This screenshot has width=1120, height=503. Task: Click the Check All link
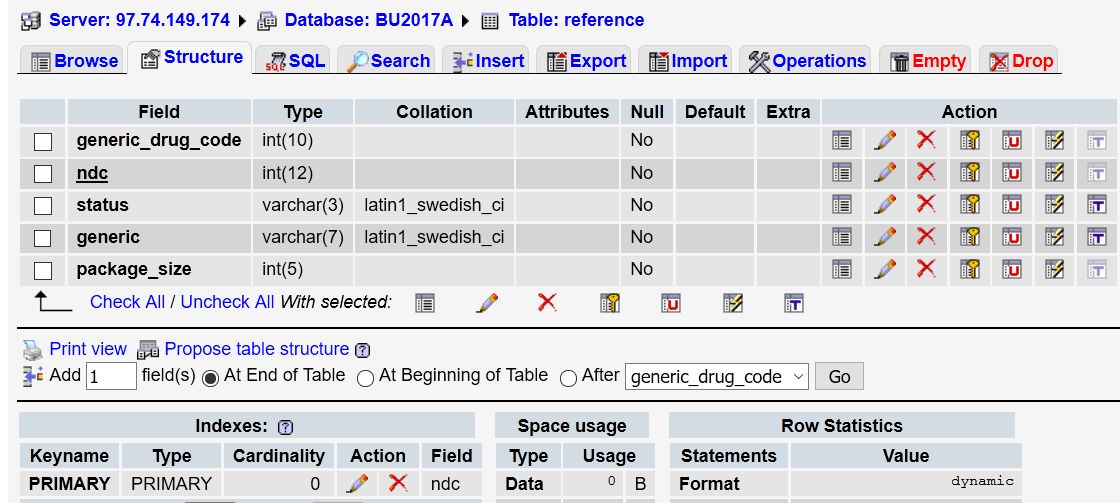pyautogui.click(x=127, y=302)
